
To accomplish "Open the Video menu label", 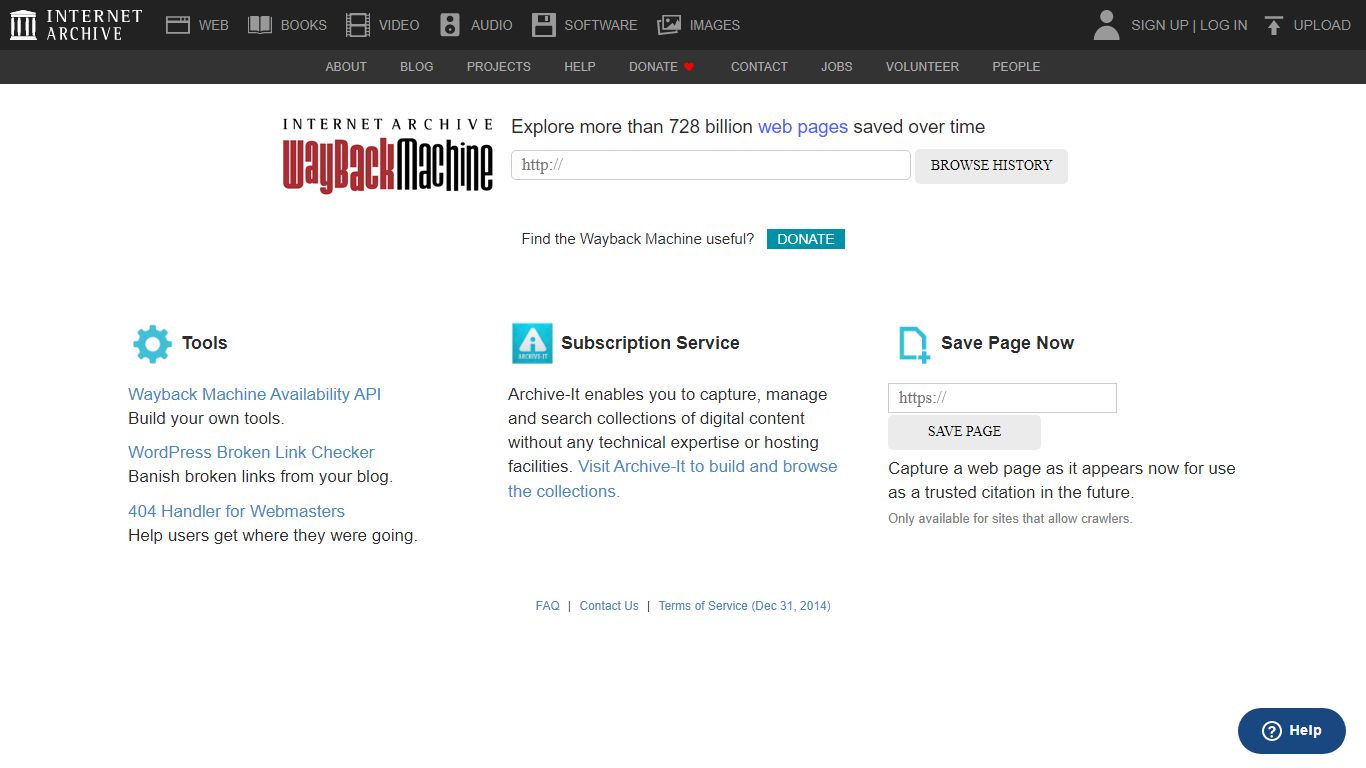I will coord(399,25).
